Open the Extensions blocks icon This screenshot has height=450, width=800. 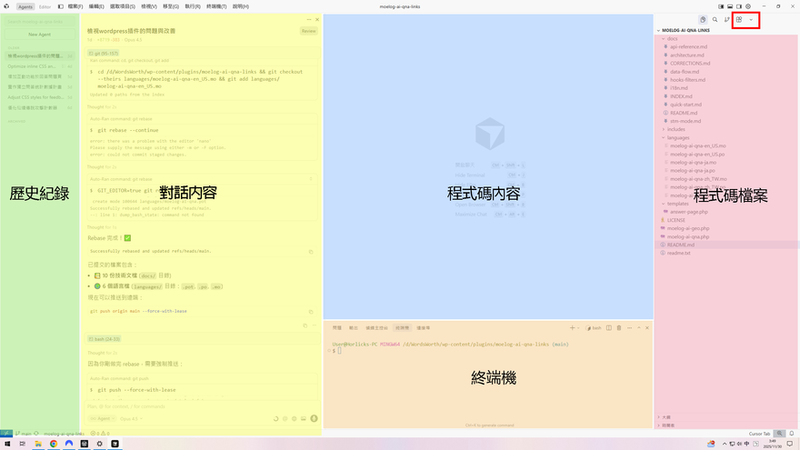(739, 19)
